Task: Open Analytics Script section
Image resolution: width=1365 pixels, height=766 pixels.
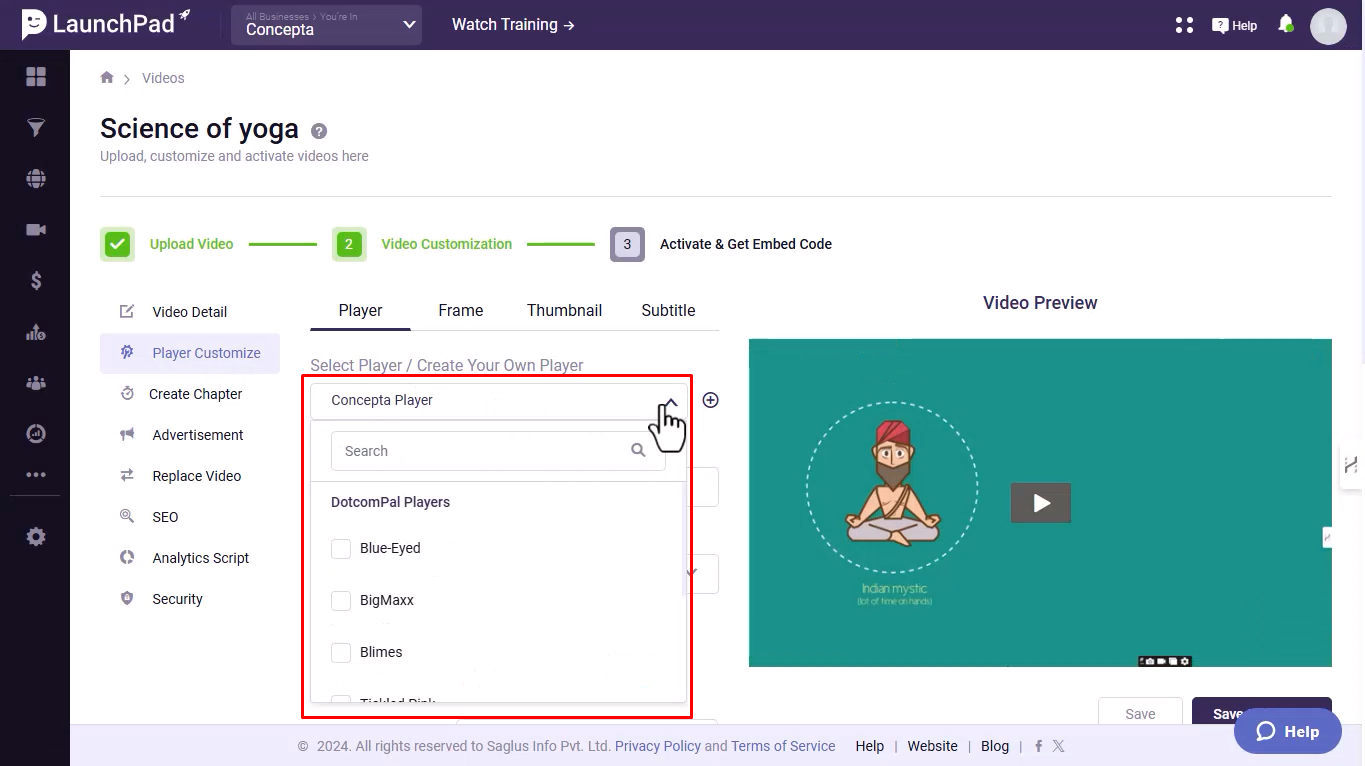Action: 190,558
